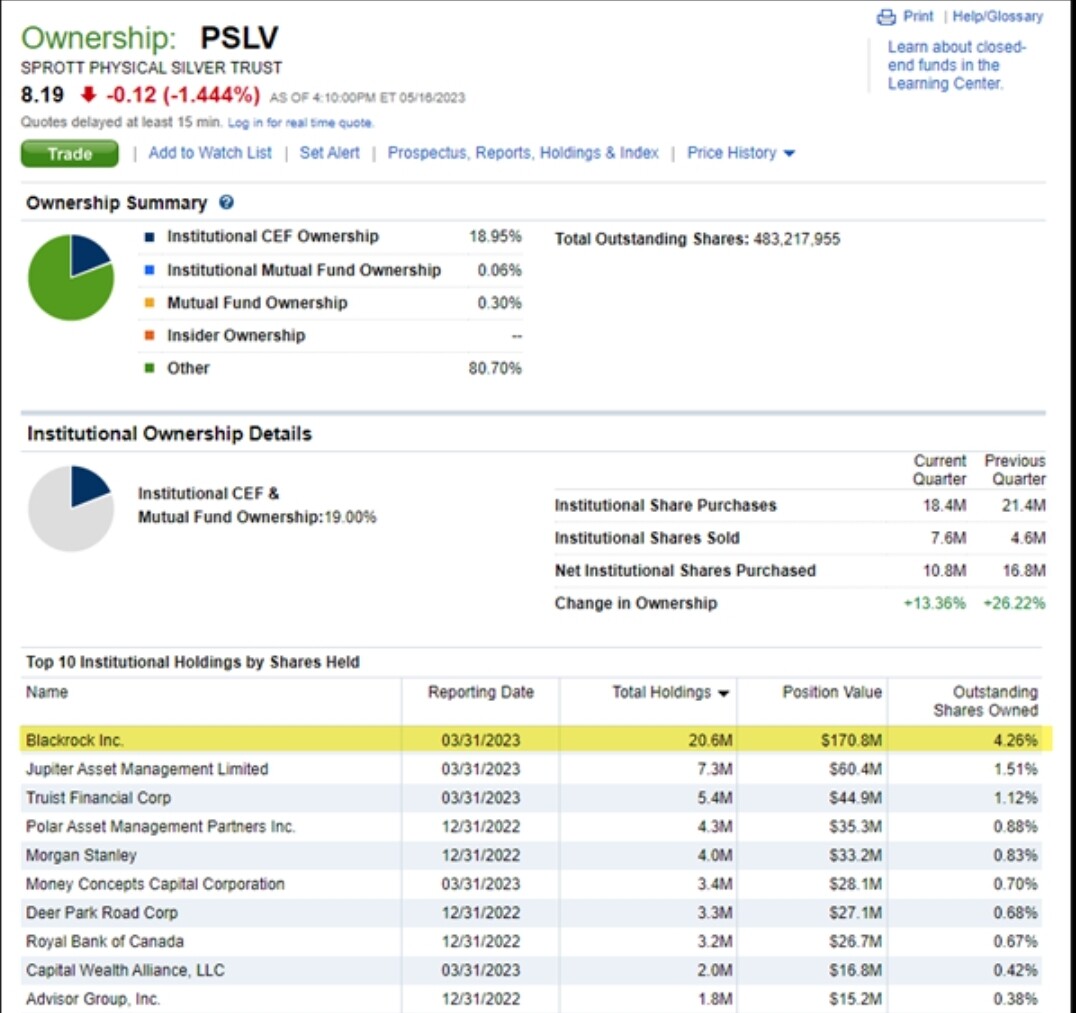
Task: Select Truist Financial Corp
Action: coord(98,797)
